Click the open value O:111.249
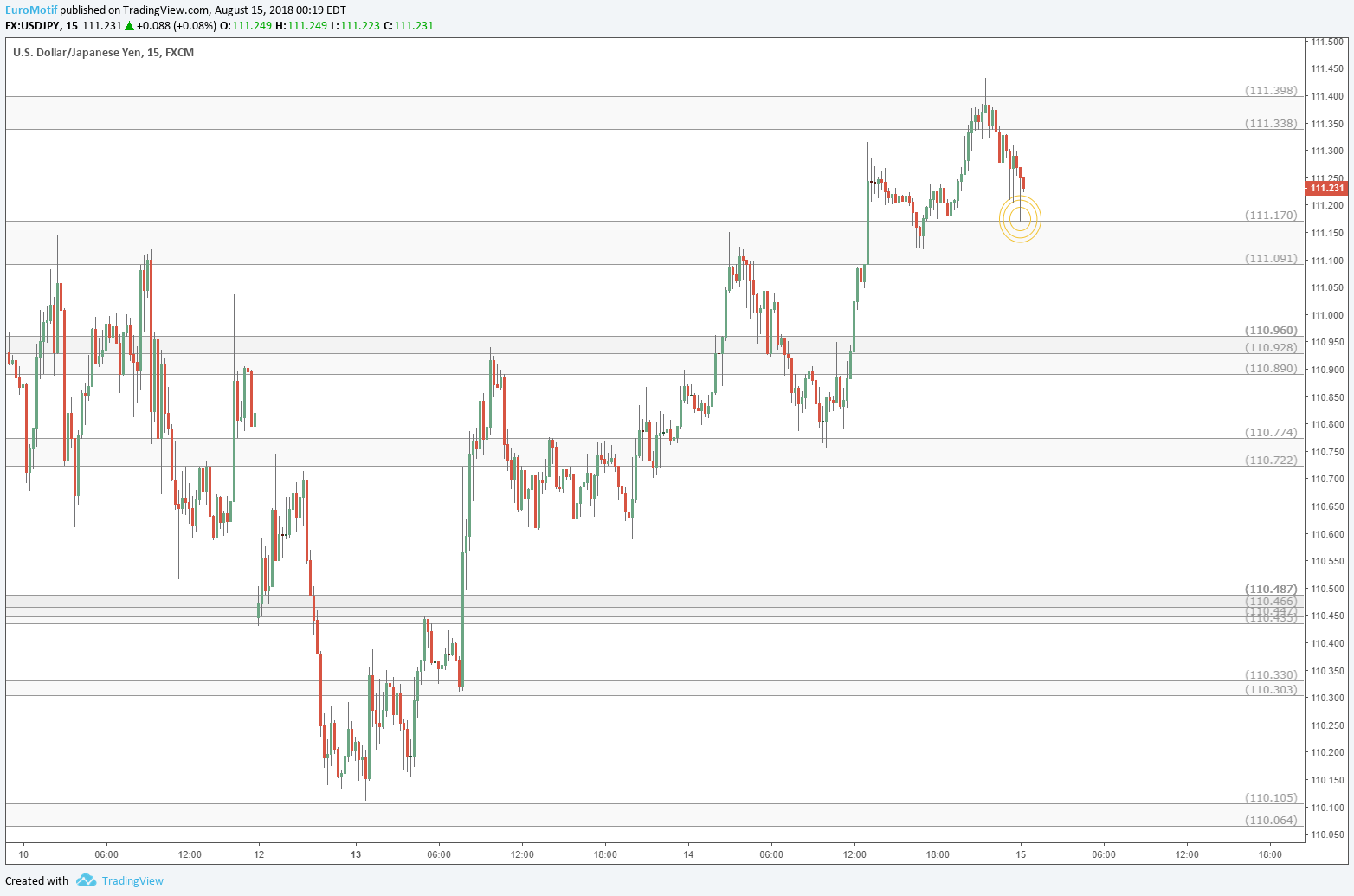 247,25
